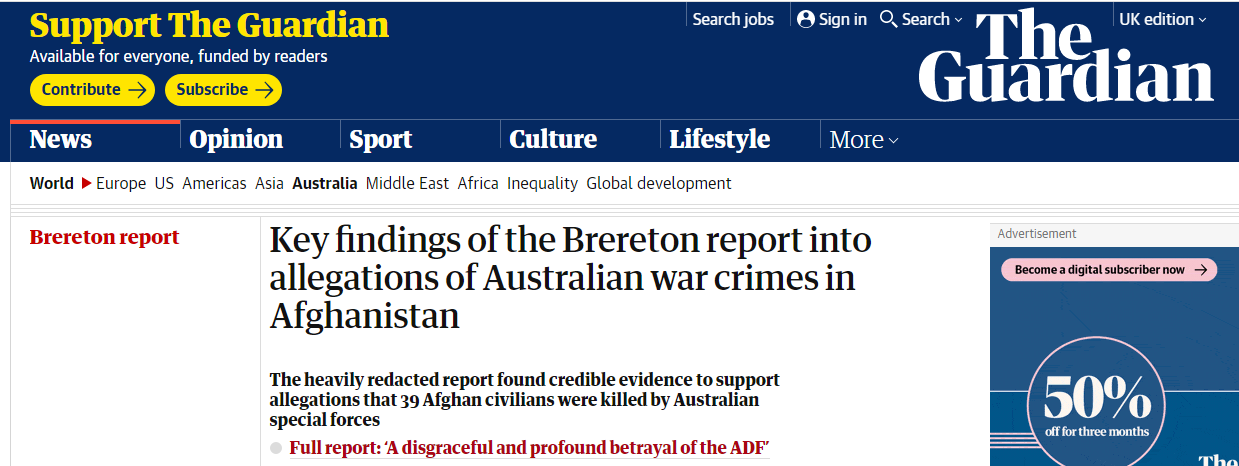Open the Opinion section tab
The image size is (1239, 466).
(236, 140)
